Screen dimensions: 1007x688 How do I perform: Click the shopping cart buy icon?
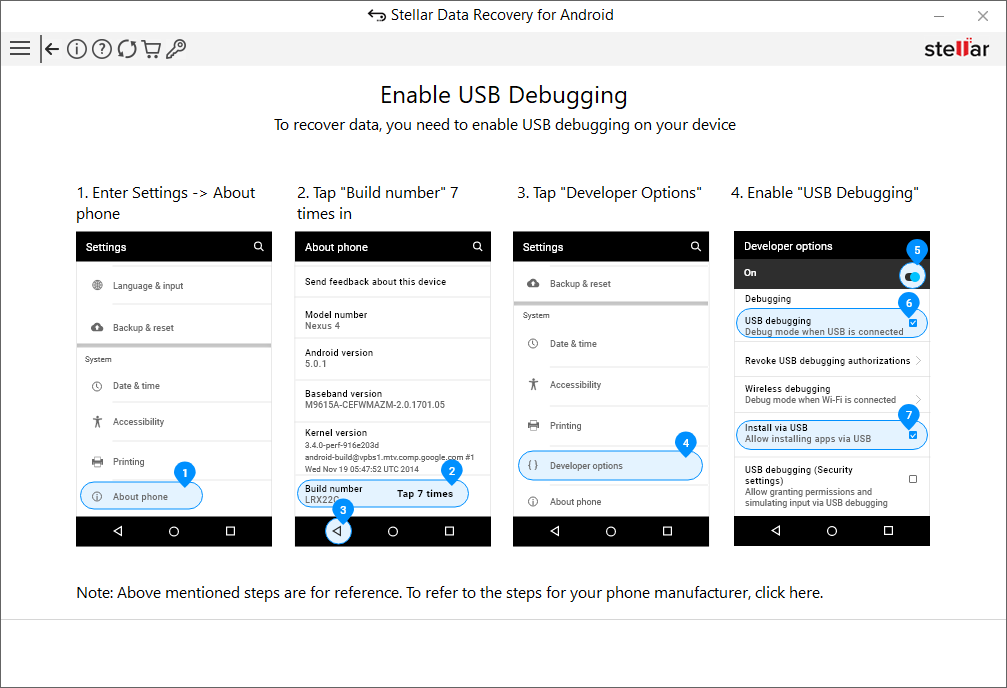point(151,49)
